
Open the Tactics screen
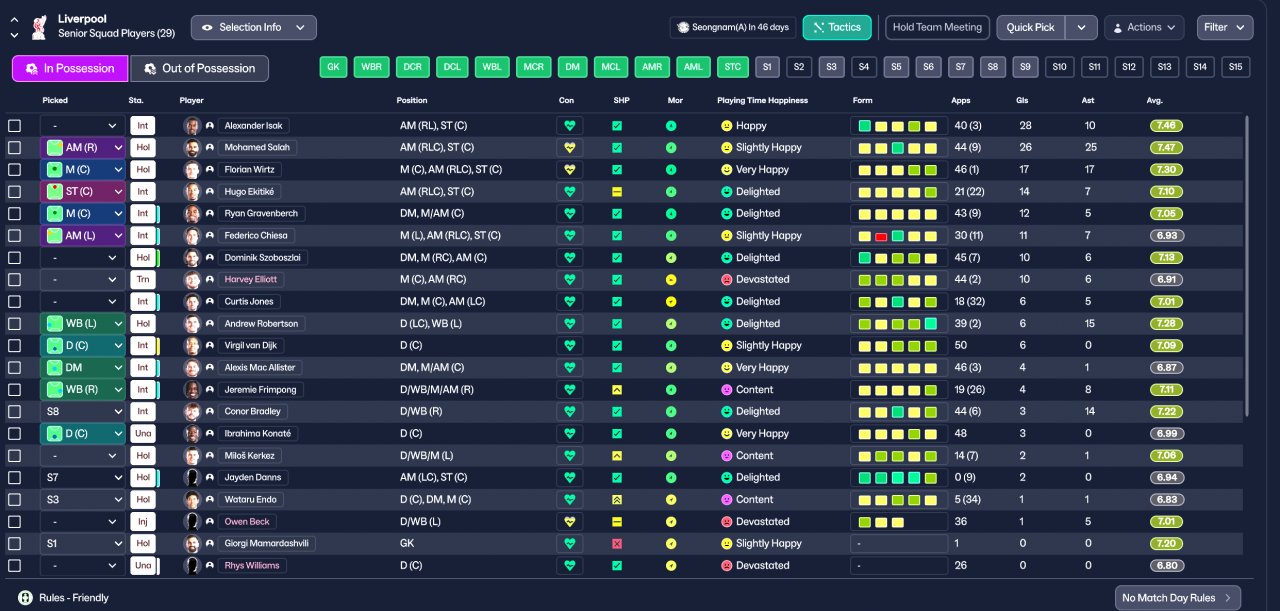pos(837,28)
